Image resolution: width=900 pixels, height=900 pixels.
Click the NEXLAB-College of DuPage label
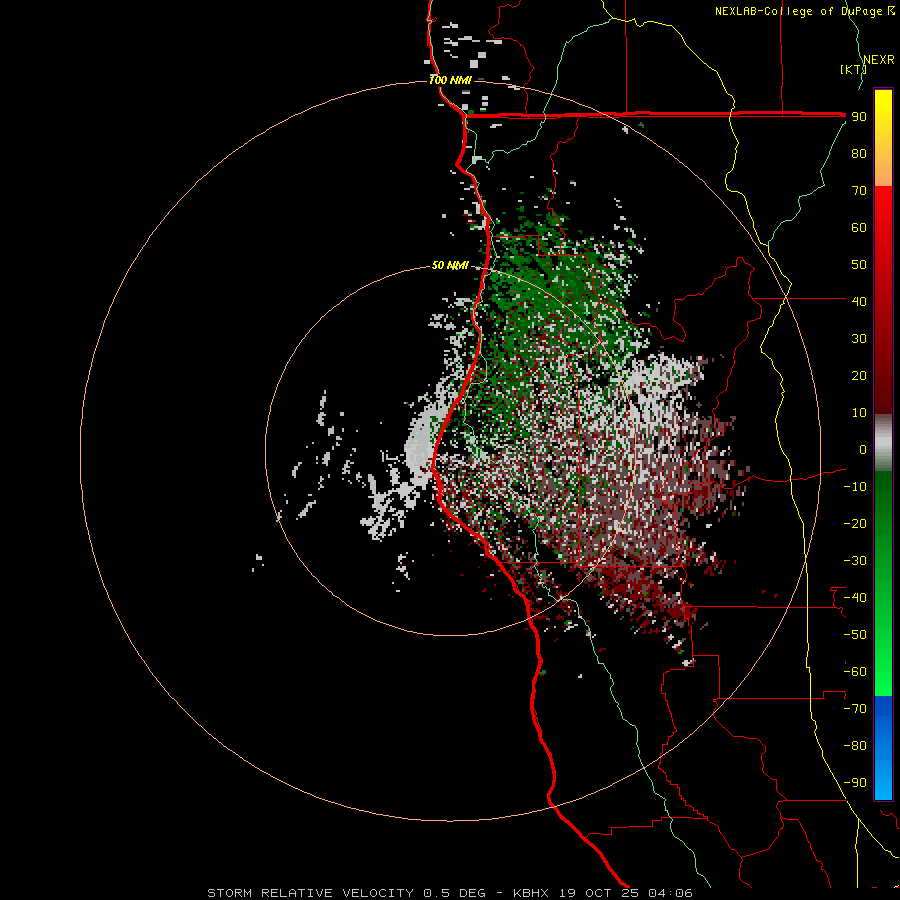(x=804, y=11)
